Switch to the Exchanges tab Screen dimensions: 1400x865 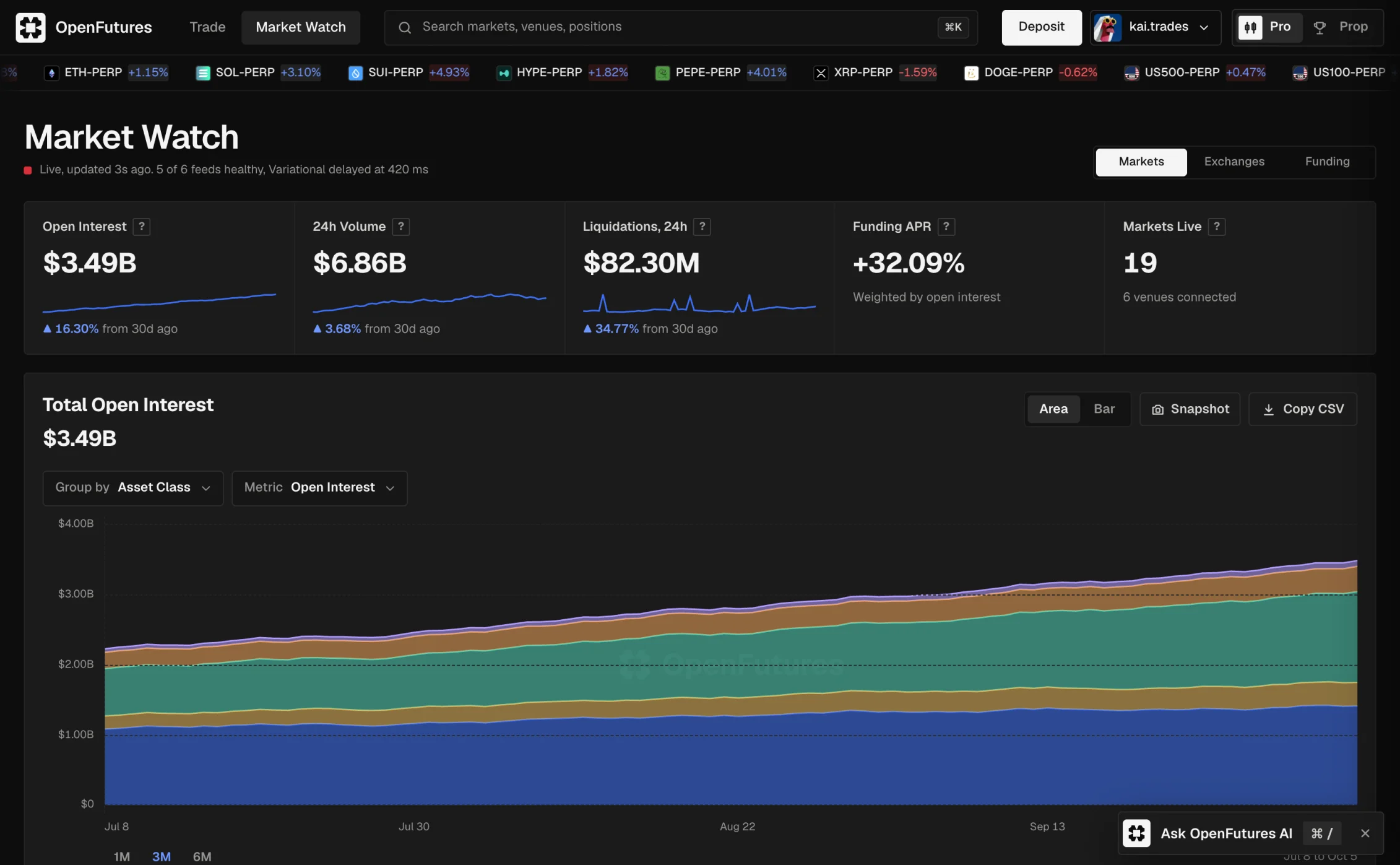(1234, 162)
